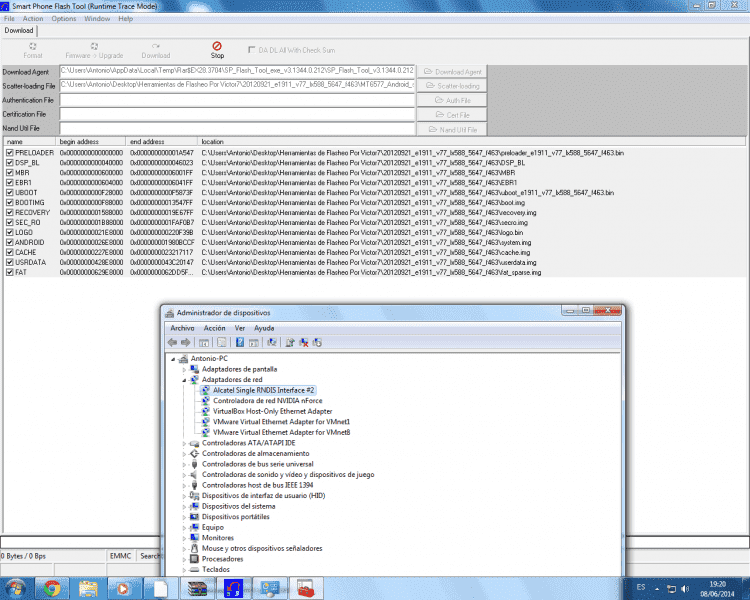Uncheck the UBOOT partition checkbox
Screen dimensions: 750x600
(10, 193)
